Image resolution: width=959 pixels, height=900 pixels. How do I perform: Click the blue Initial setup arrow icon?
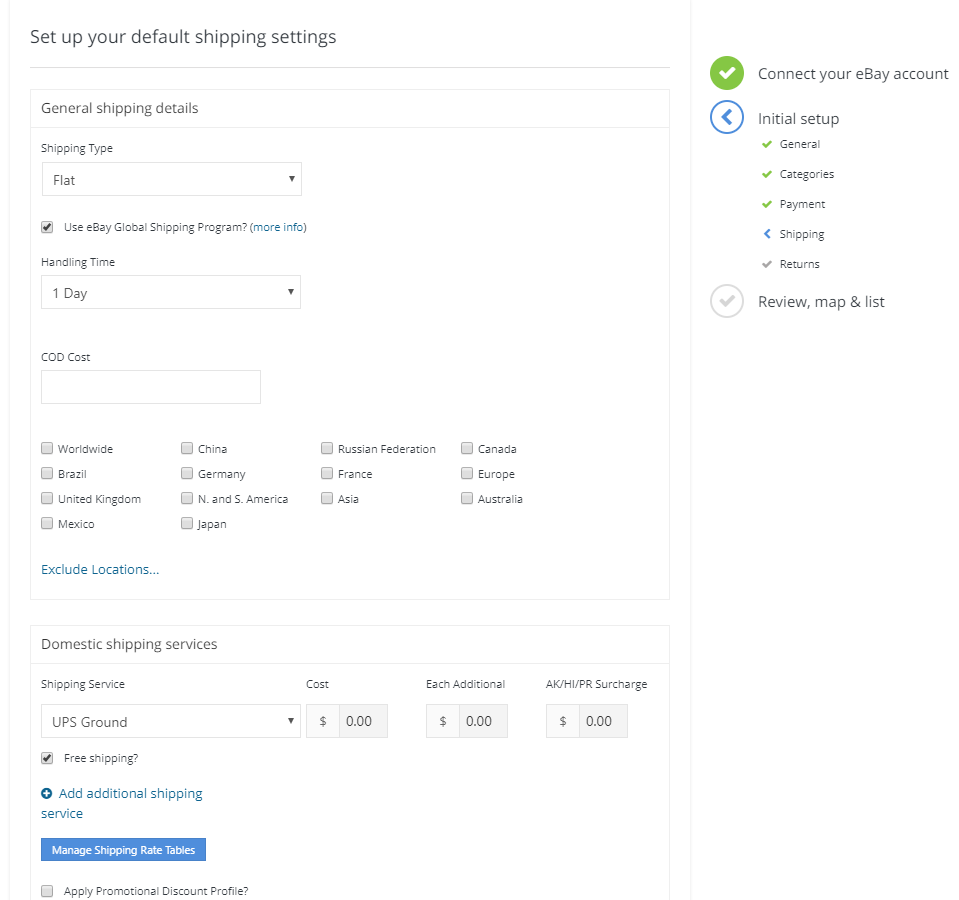click(x=727, y=118)
